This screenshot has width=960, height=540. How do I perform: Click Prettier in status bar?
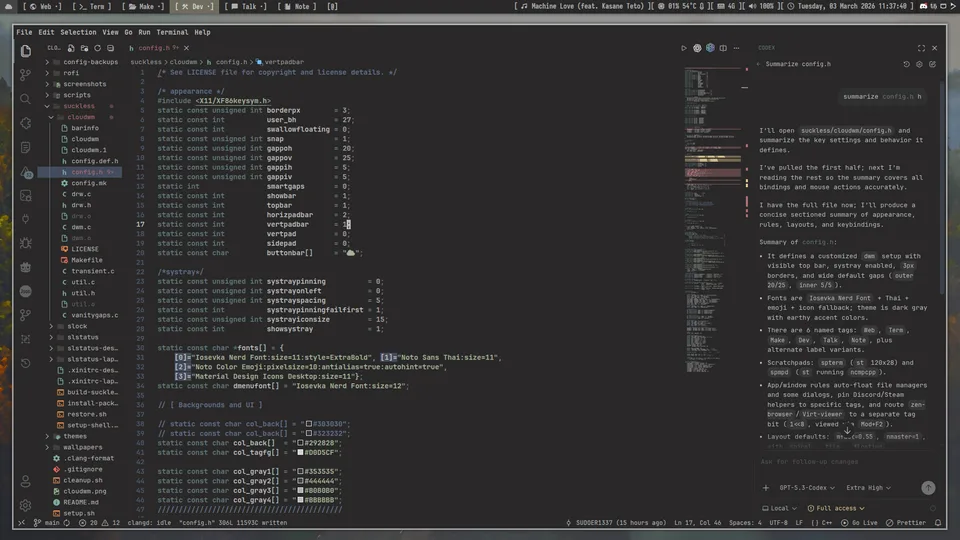pyautogui.click(x=906, y=523)
